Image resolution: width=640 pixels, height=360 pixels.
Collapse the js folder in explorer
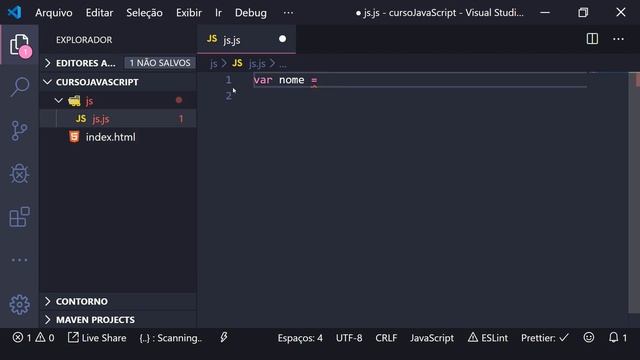tap(118, 100)
